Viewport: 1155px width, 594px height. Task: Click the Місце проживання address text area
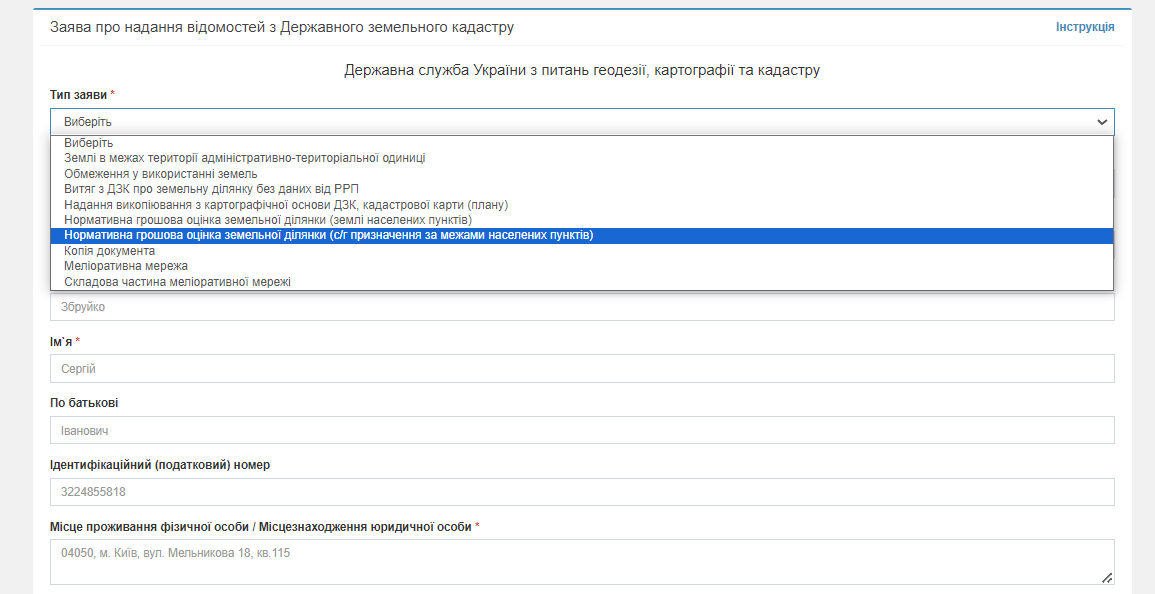[582, 562]
